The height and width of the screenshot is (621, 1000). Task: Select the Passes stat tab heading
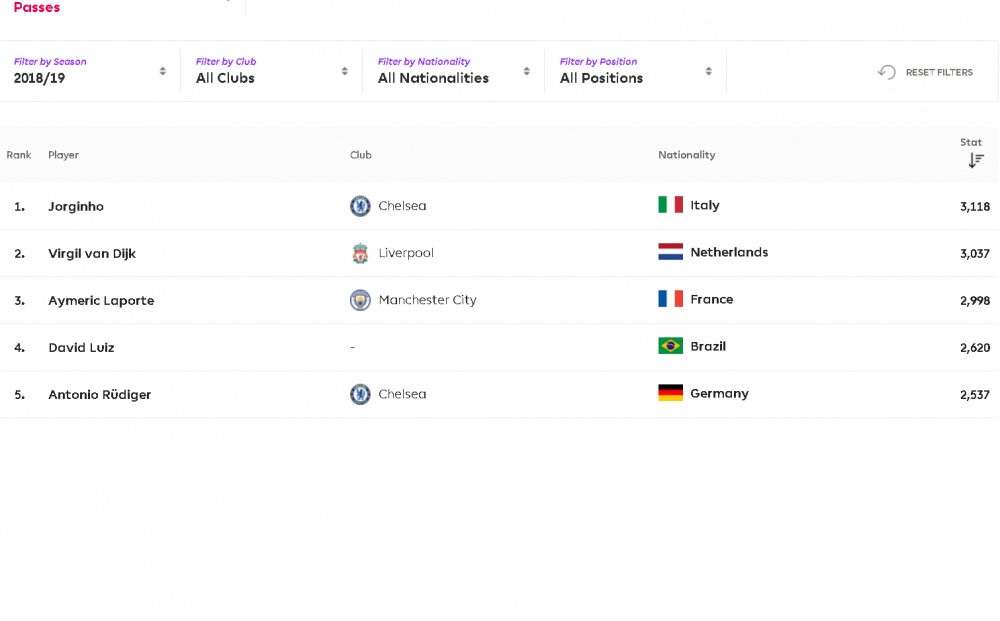coord(37,8)
